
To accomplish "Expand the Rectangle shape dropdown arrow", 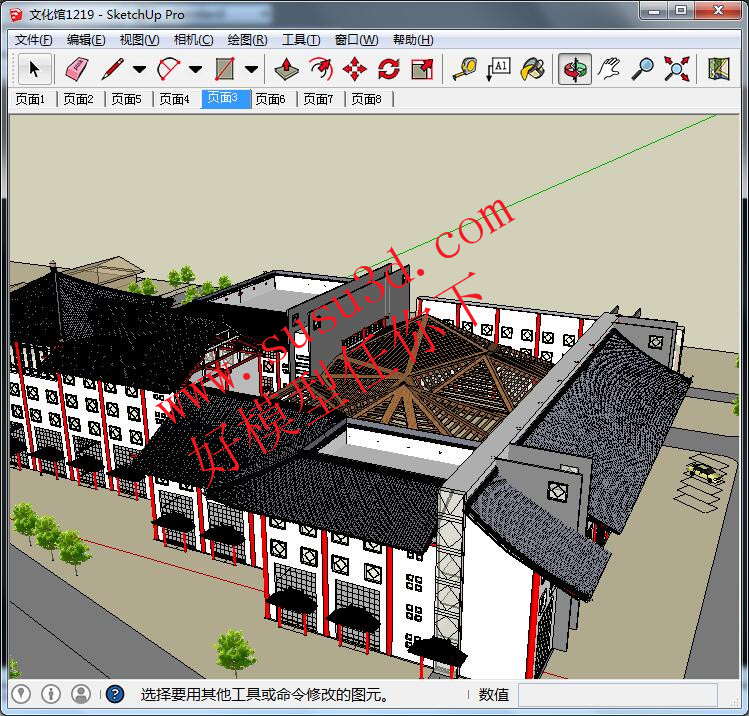I will pyautogui.click(x=252, y=70).
